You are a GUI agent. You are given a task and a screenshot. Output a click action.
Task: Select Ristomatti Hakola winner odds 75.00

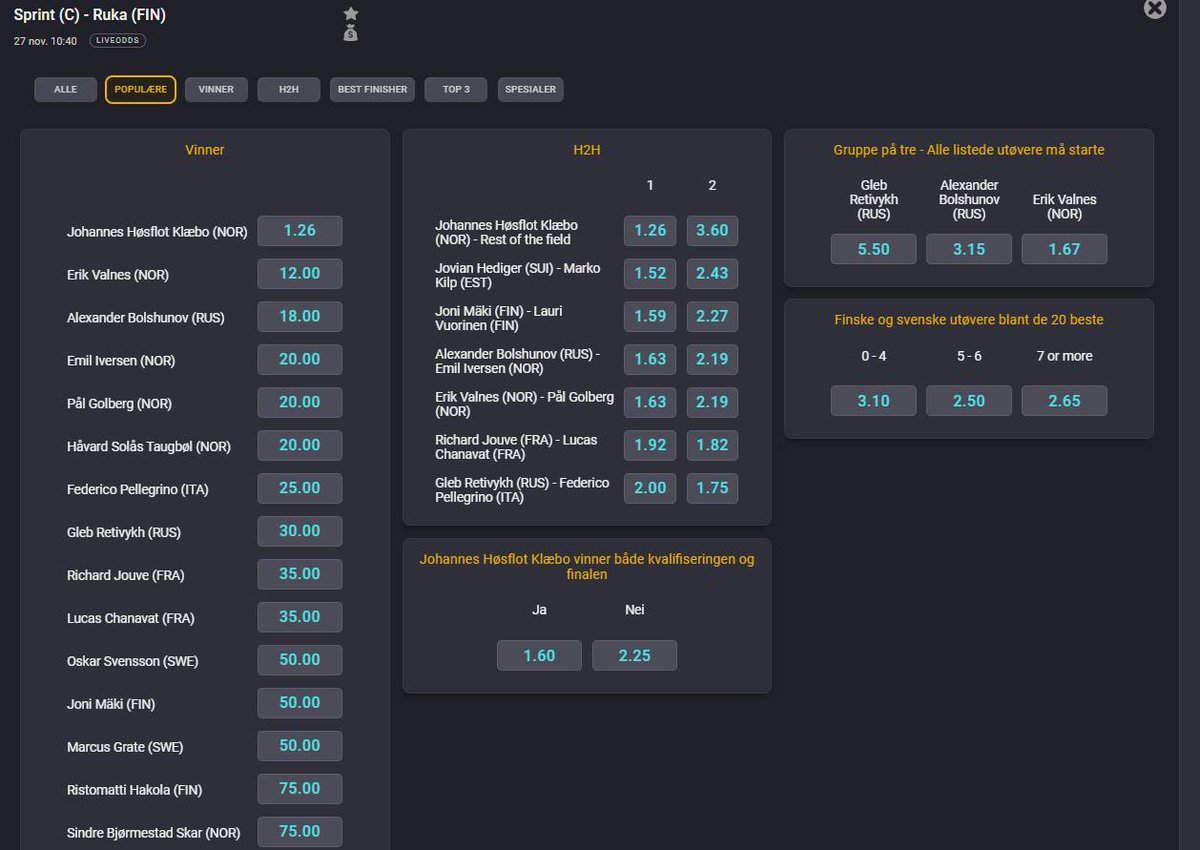[300, 790]
